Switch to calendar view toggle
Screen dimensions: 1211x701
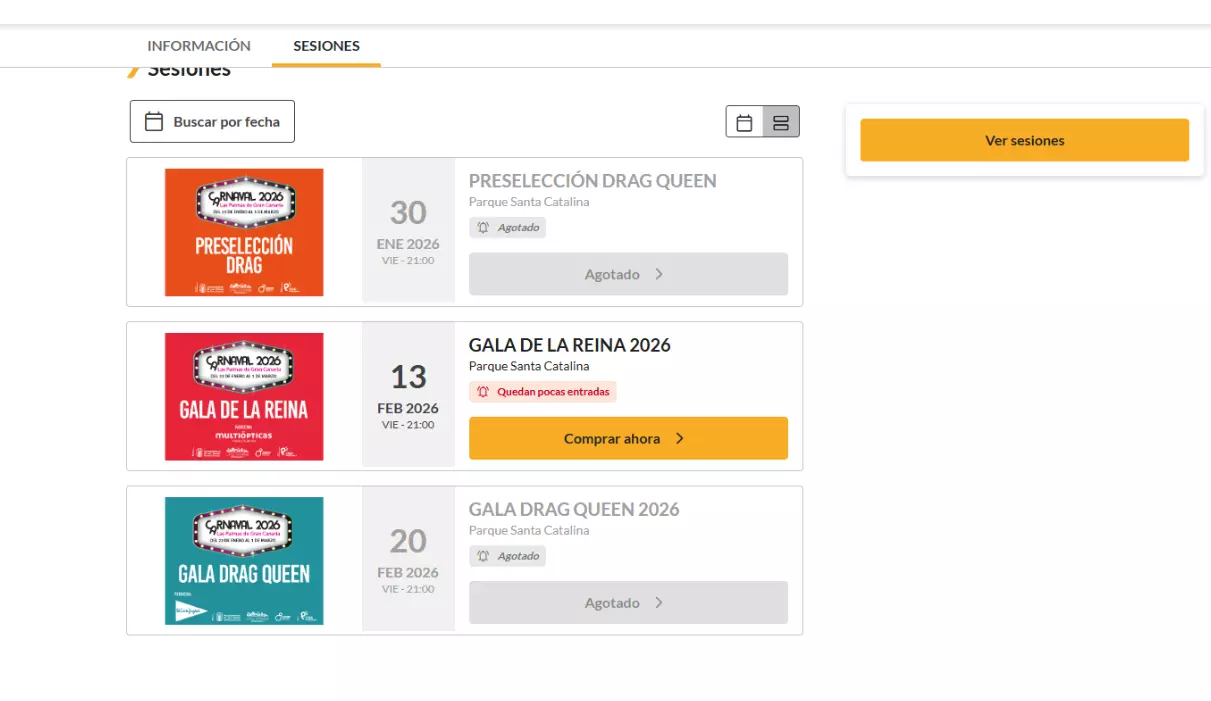[744, 122]
